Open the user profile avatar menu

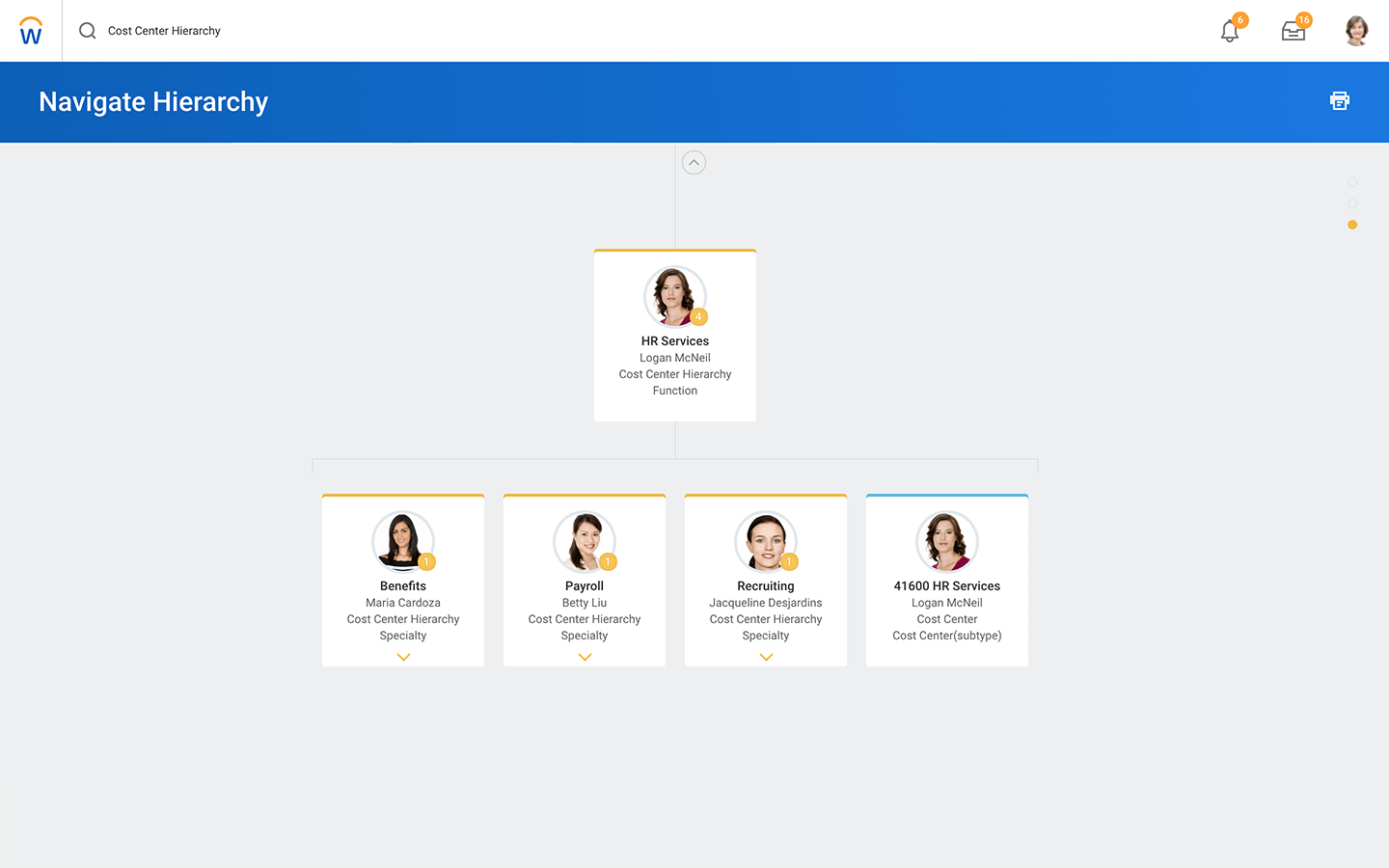pos(1356,31)
